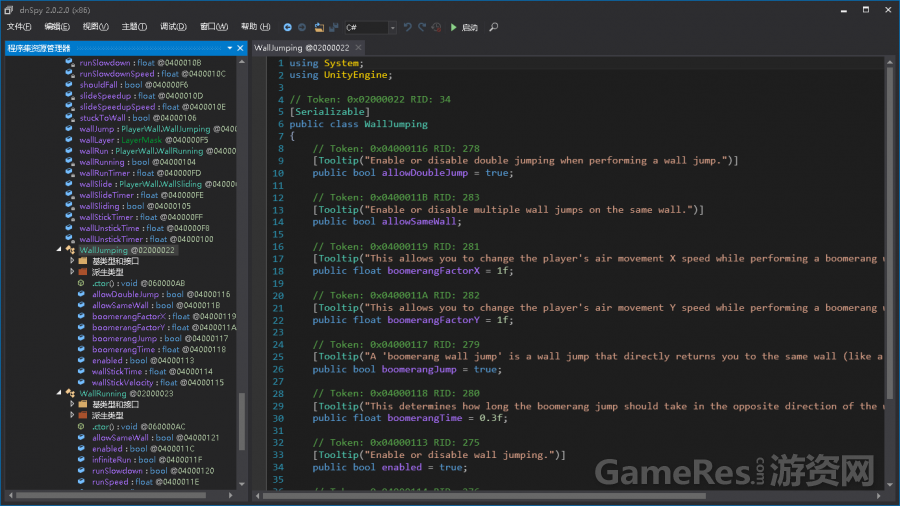Image resolution: width=900 pixels, height=506 pixels.
Task: Click the WallJumping class icon in tree
Action: (71, 250)
